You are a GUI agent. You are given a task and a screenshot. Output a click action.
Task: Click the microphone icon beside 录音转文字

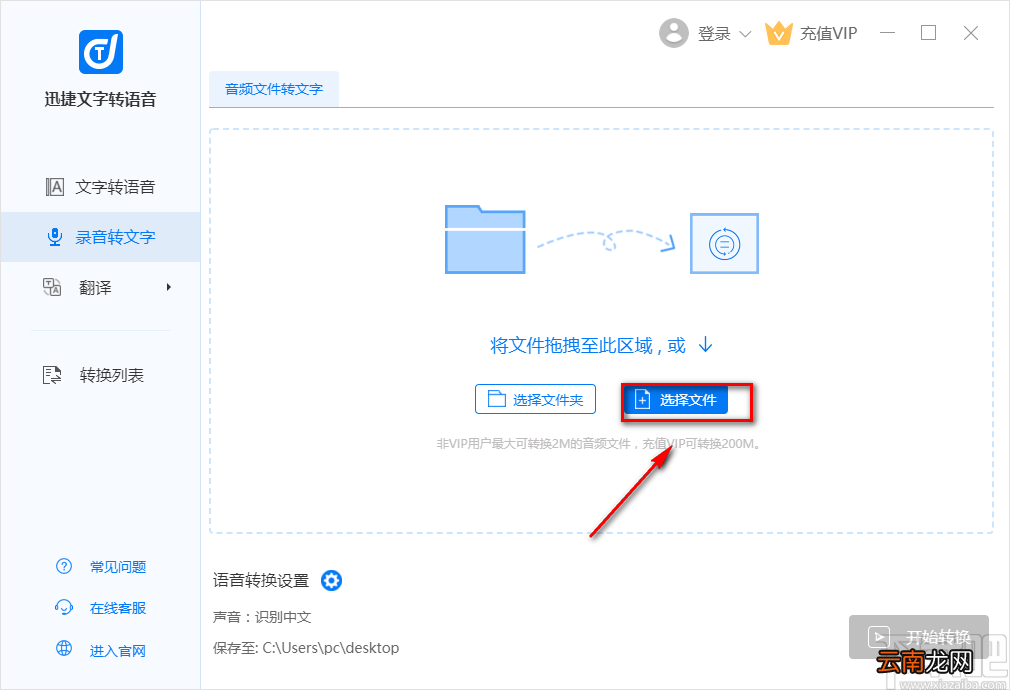pos(55,237)
